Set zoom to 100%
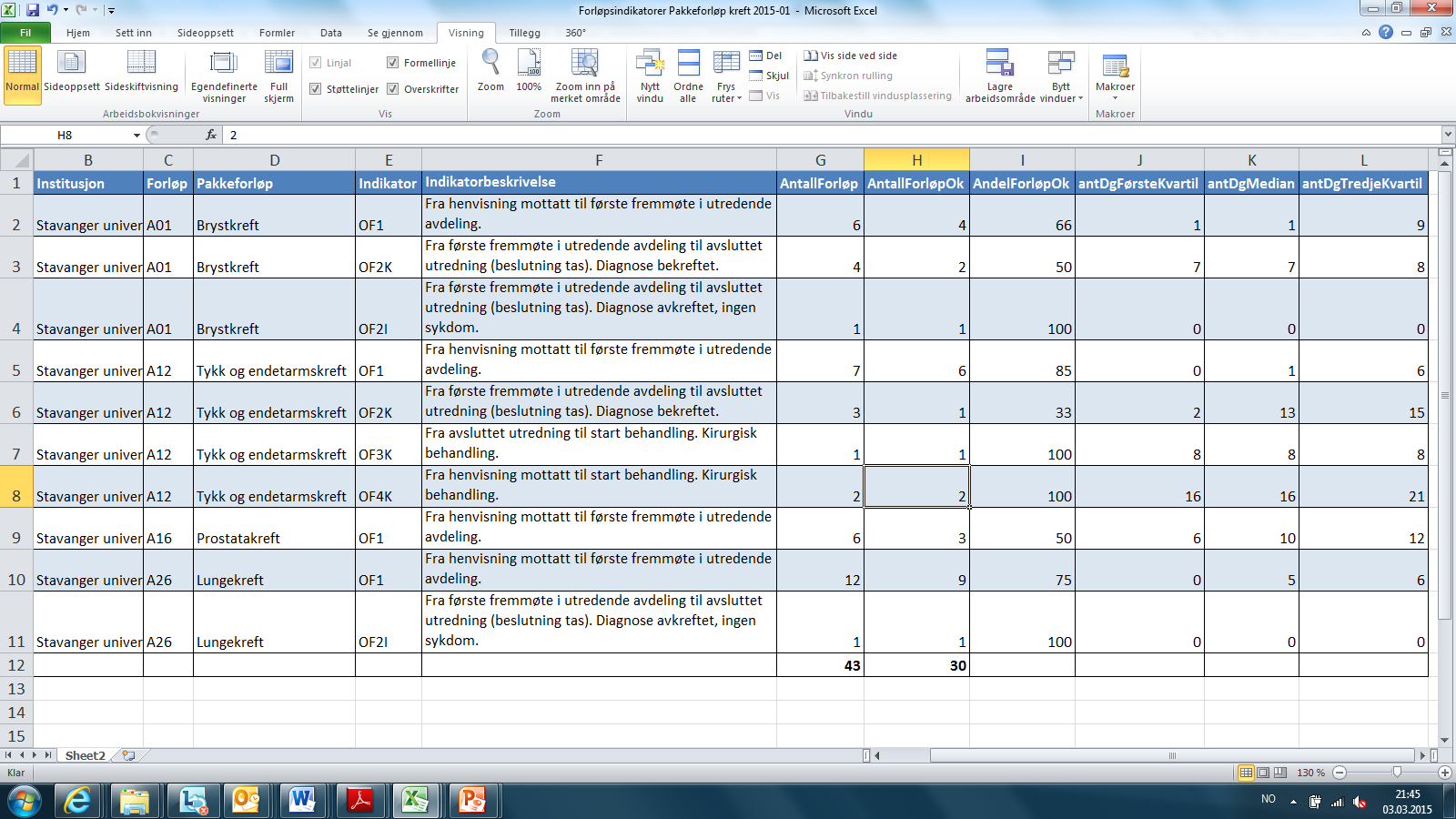This screenshot has width=1456, height=819. (529, 71)
